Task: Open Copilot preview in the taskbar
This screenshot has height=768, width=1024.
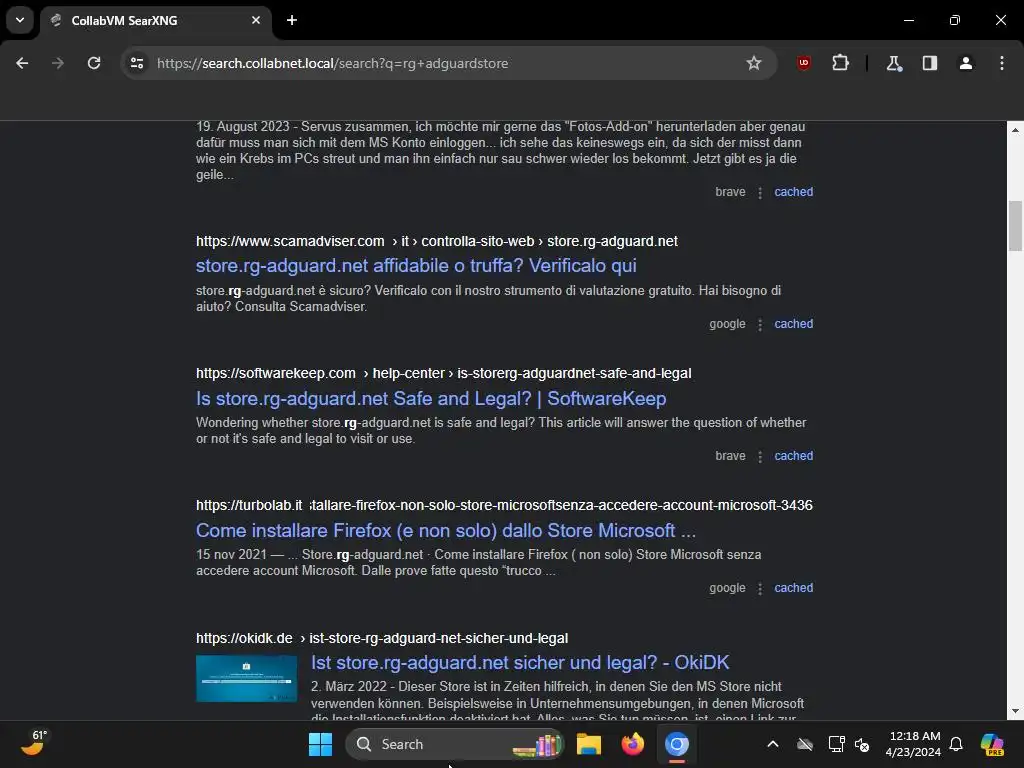Action: pyautogui.click(x=992, y=744)
